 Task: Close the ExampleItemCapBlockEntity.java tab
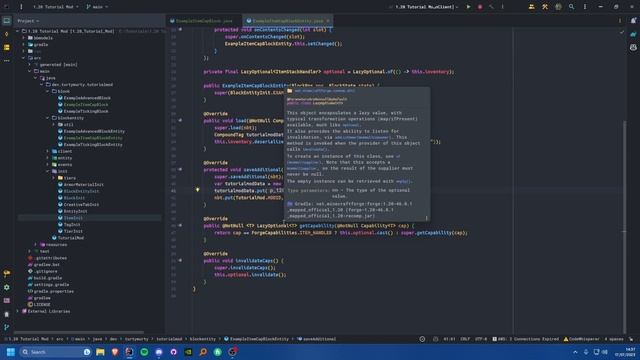[x=328, y=20]
